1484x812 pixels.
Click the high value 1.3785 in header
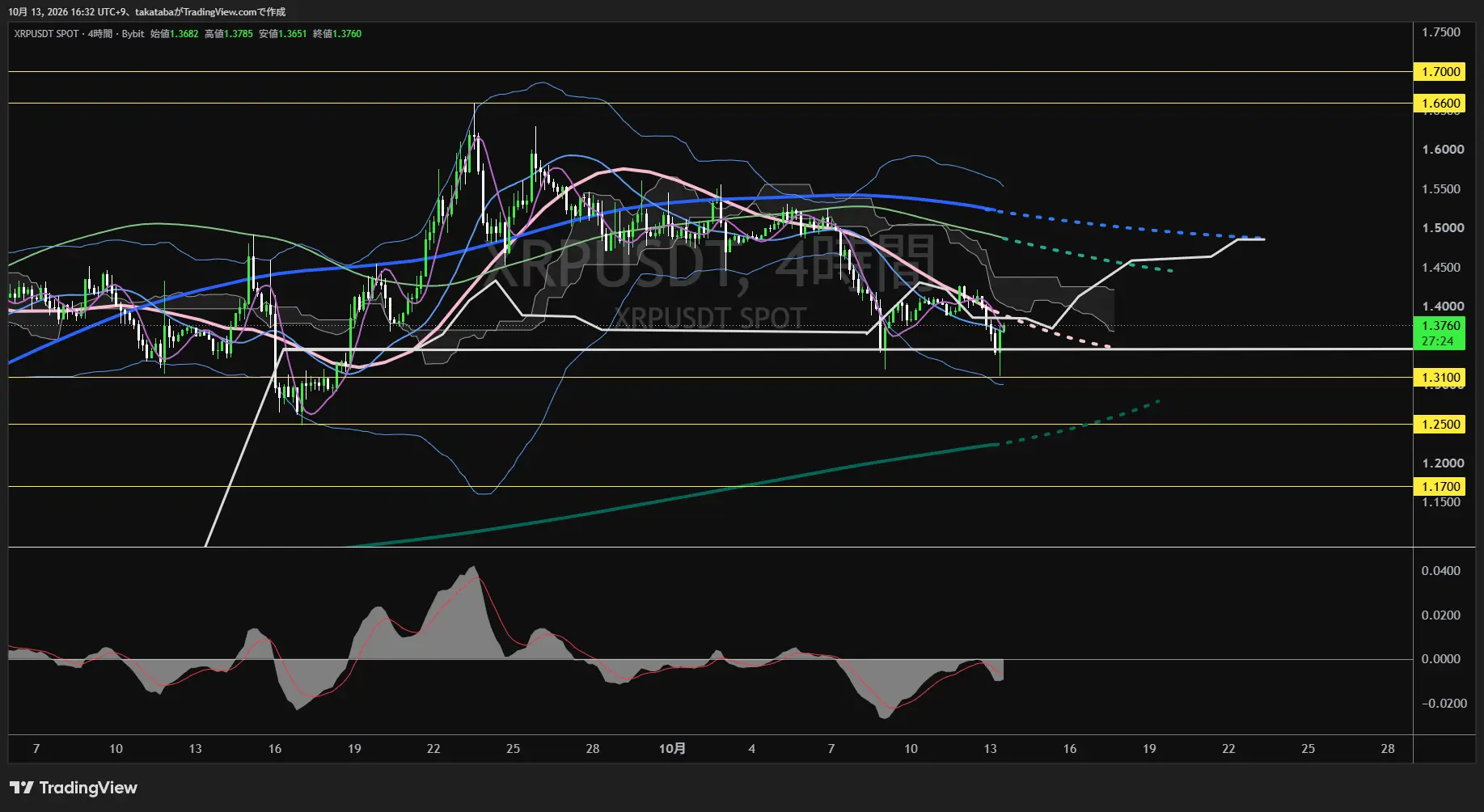tap(239, 34)
